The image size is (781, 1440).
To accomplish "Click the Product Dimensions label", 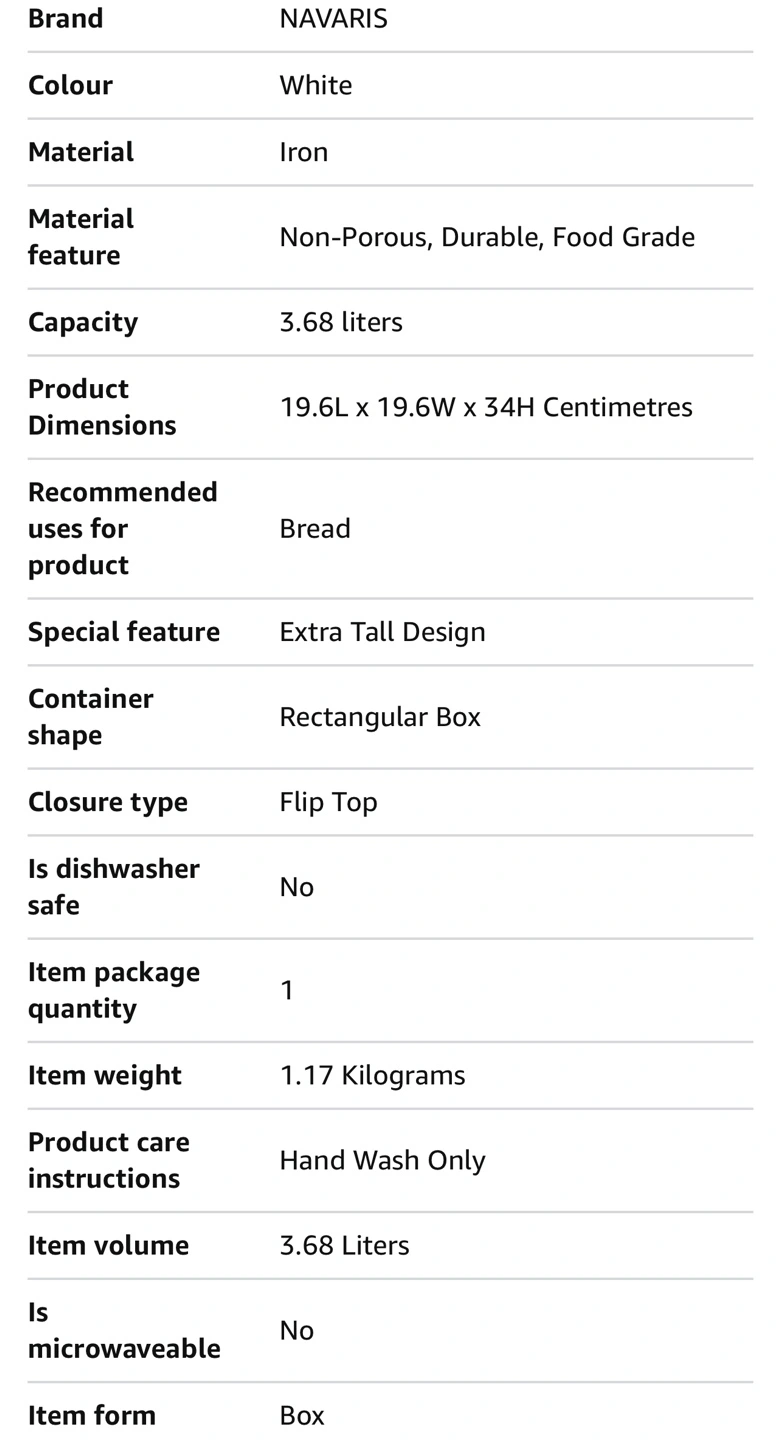I will click(x=102, y=407).
